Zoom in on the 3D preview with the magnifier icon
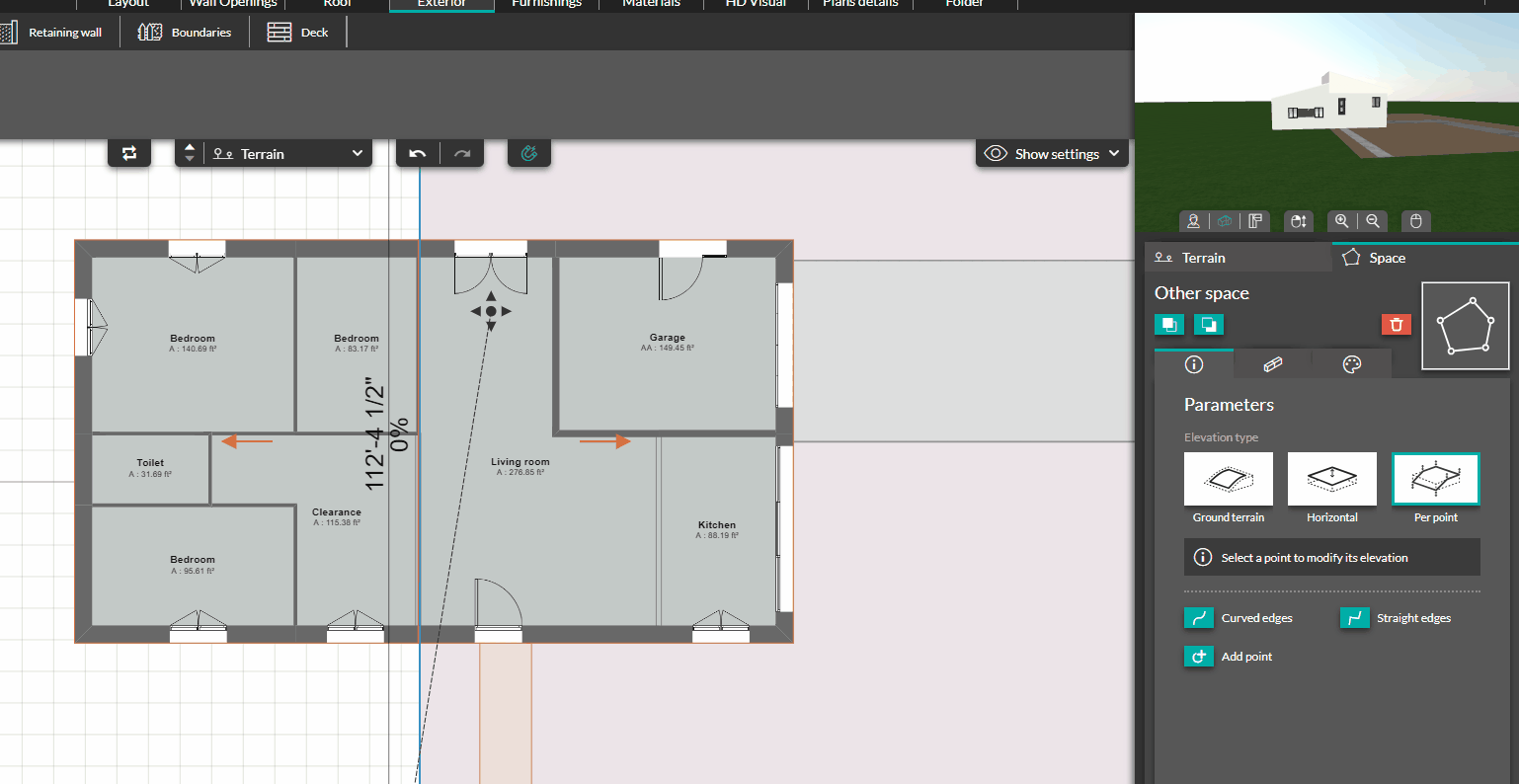Screen dimensions: 1519x784 click(x=1342, y=220)
